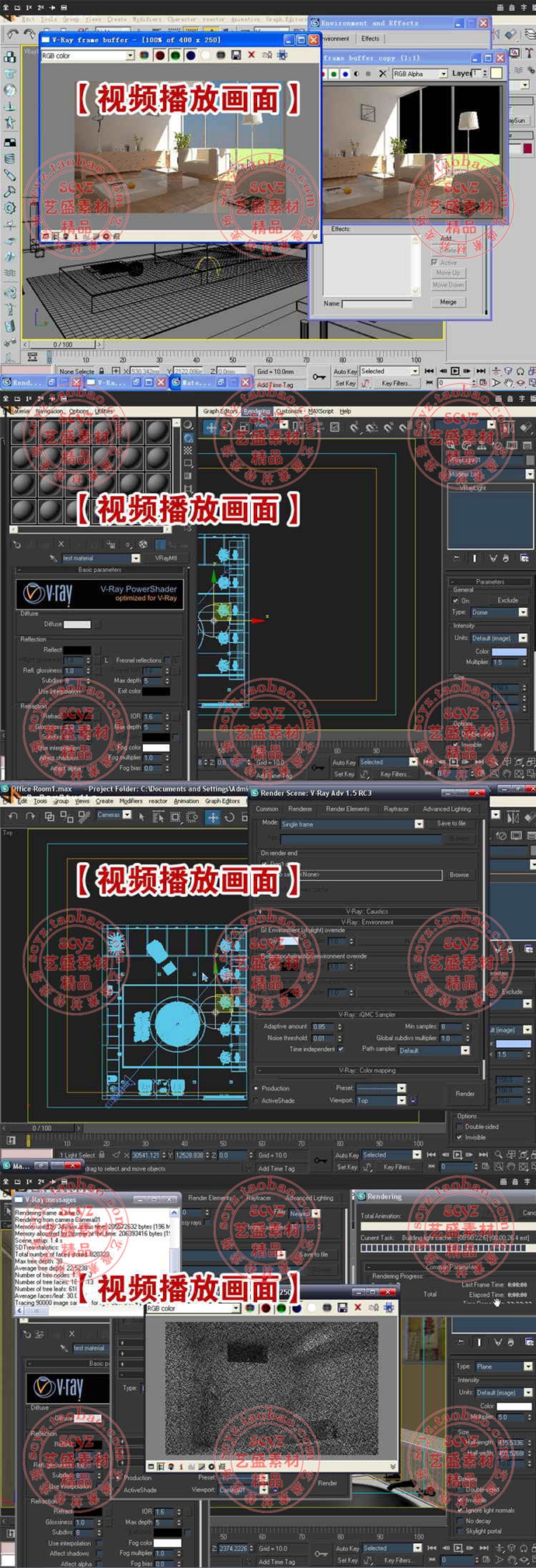The width and height of the screenshot is (536, 1568).
Task: Click the Select Object arrow beside the Cameras dropdown
Action: (141, 817)
